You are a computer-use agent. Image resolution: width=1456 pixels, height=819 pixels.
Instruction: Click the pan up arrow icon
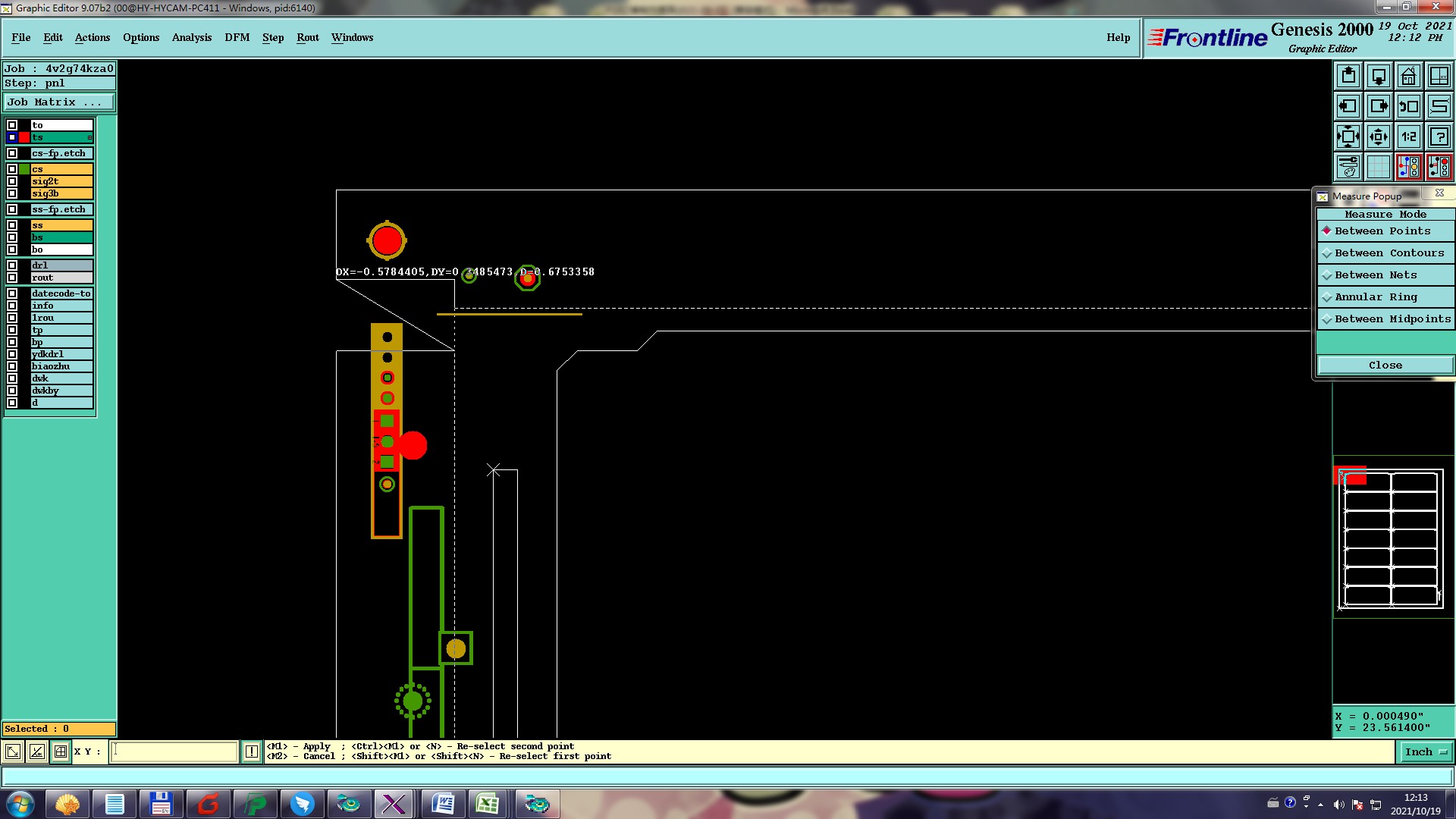pyautogui.click(x=1348, y=76)
